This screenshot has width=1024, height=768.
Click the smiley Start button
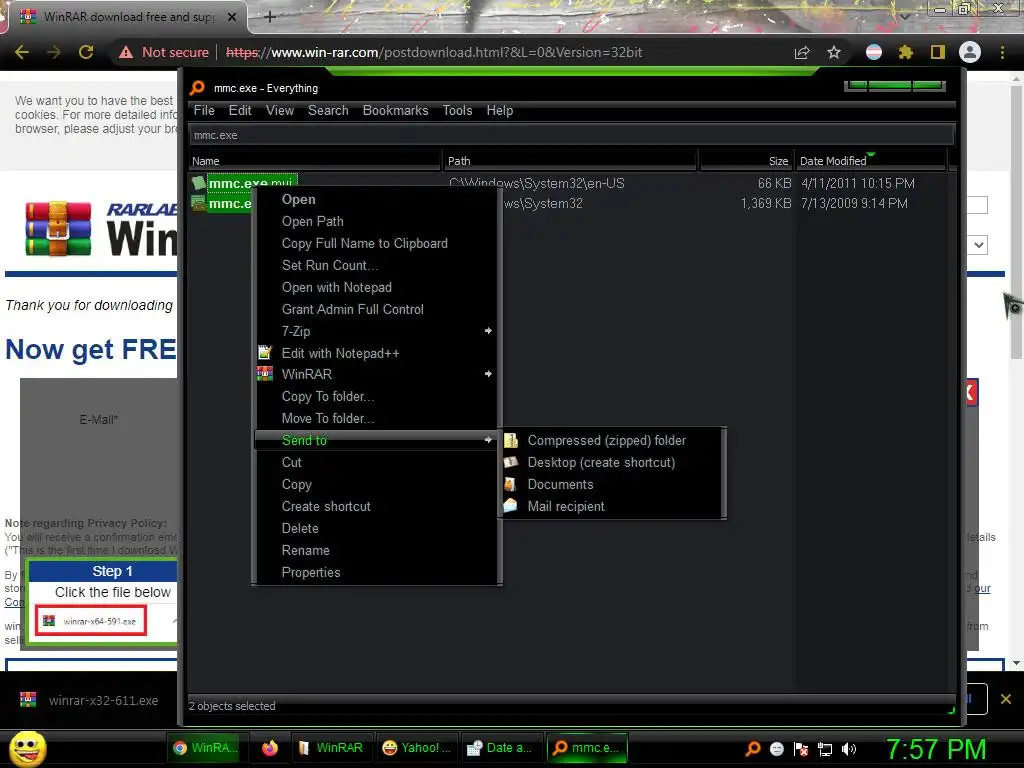click(27, 748)
